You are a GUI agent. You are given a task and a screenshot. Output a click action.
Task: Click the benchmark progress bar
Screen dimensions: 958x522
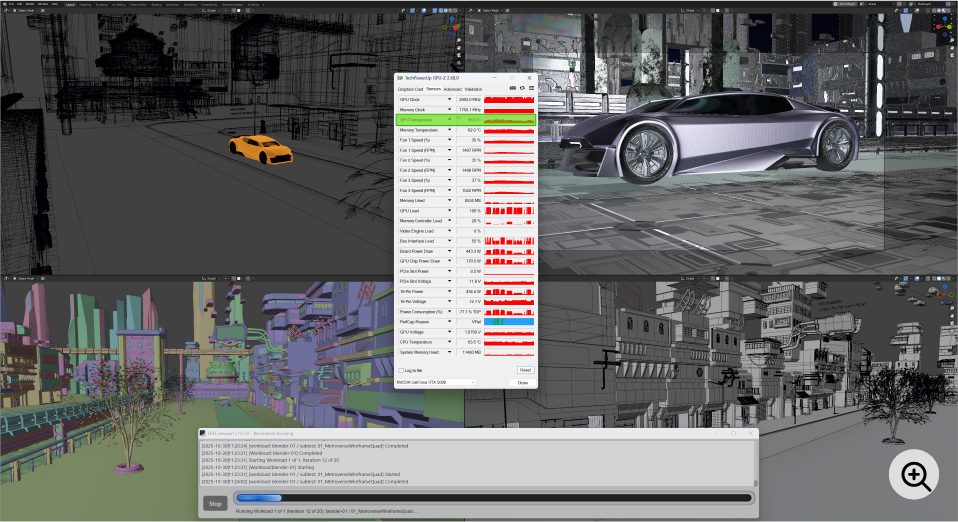pyautogui.click(x=492, y=498)
